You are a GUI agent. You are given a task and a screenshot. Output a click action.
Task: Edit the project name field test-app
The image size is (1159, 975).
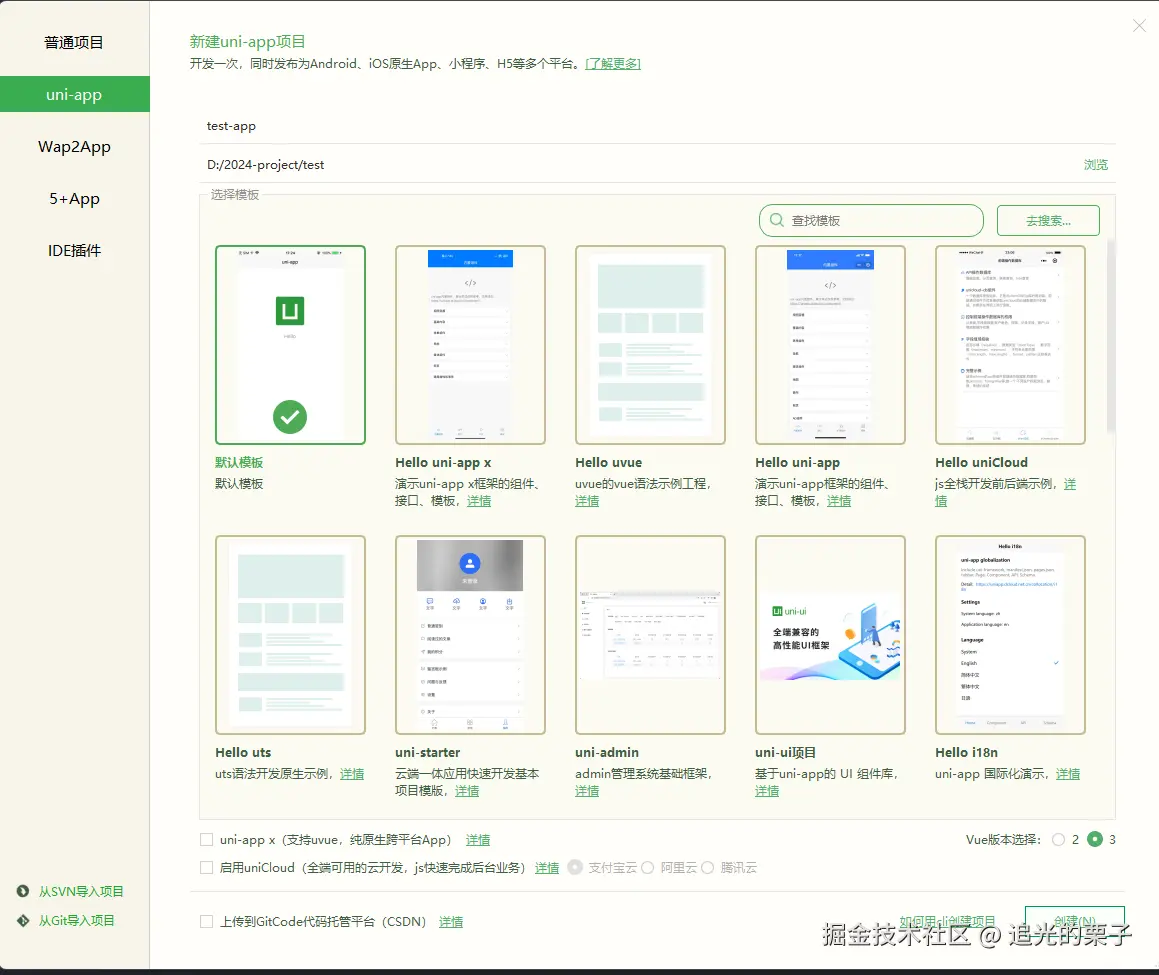click(657, 126)
